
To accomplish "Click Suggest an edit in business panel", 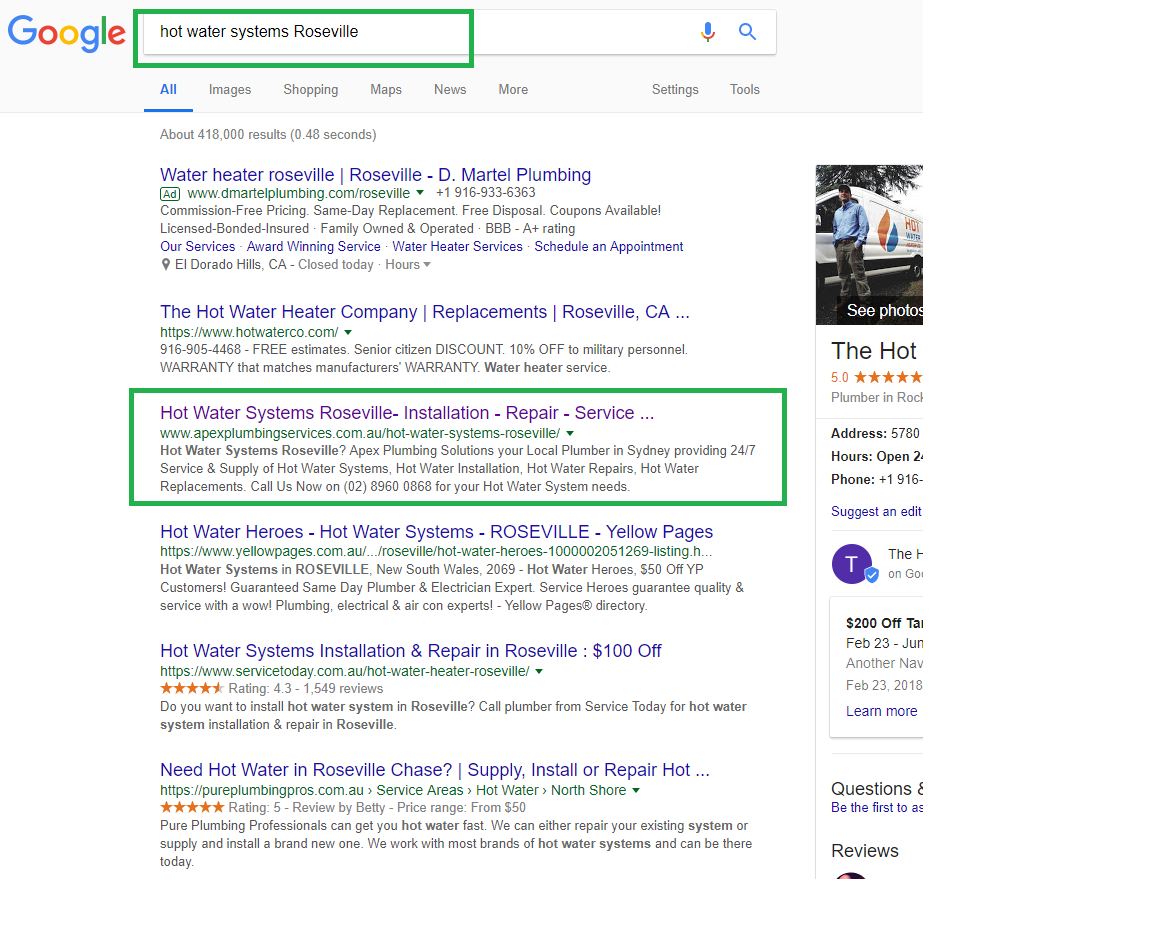I will [x=877, y=511].
